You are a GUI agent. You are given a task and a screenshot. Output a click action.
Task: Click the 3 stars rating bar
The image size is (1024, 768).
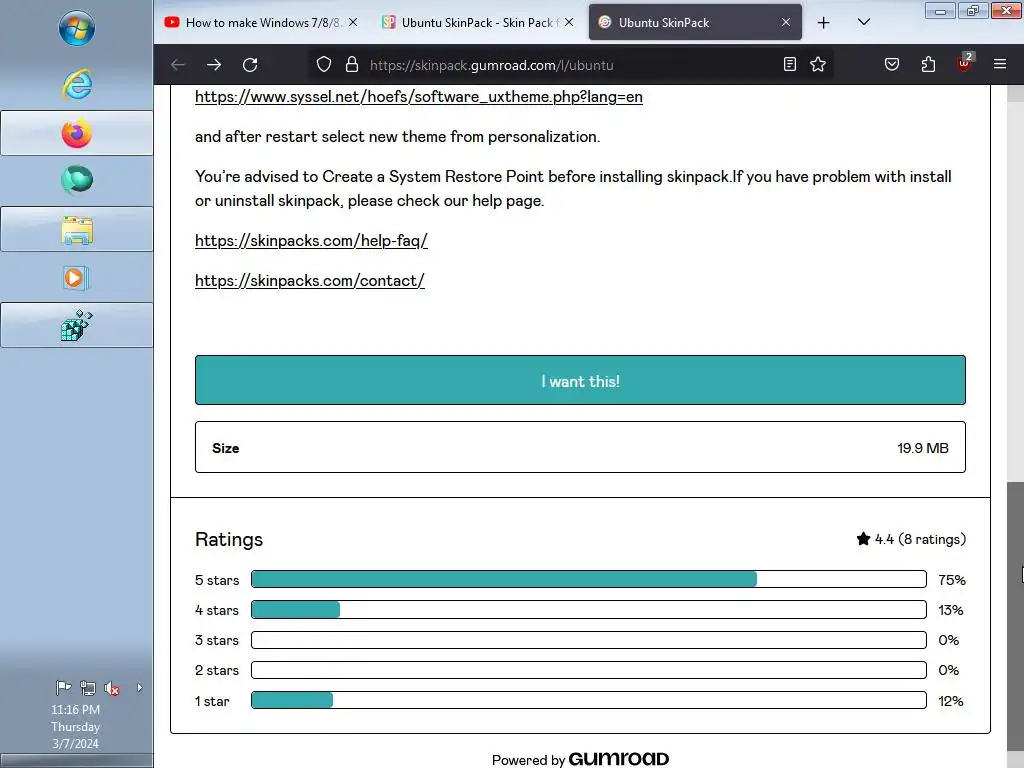588,640
